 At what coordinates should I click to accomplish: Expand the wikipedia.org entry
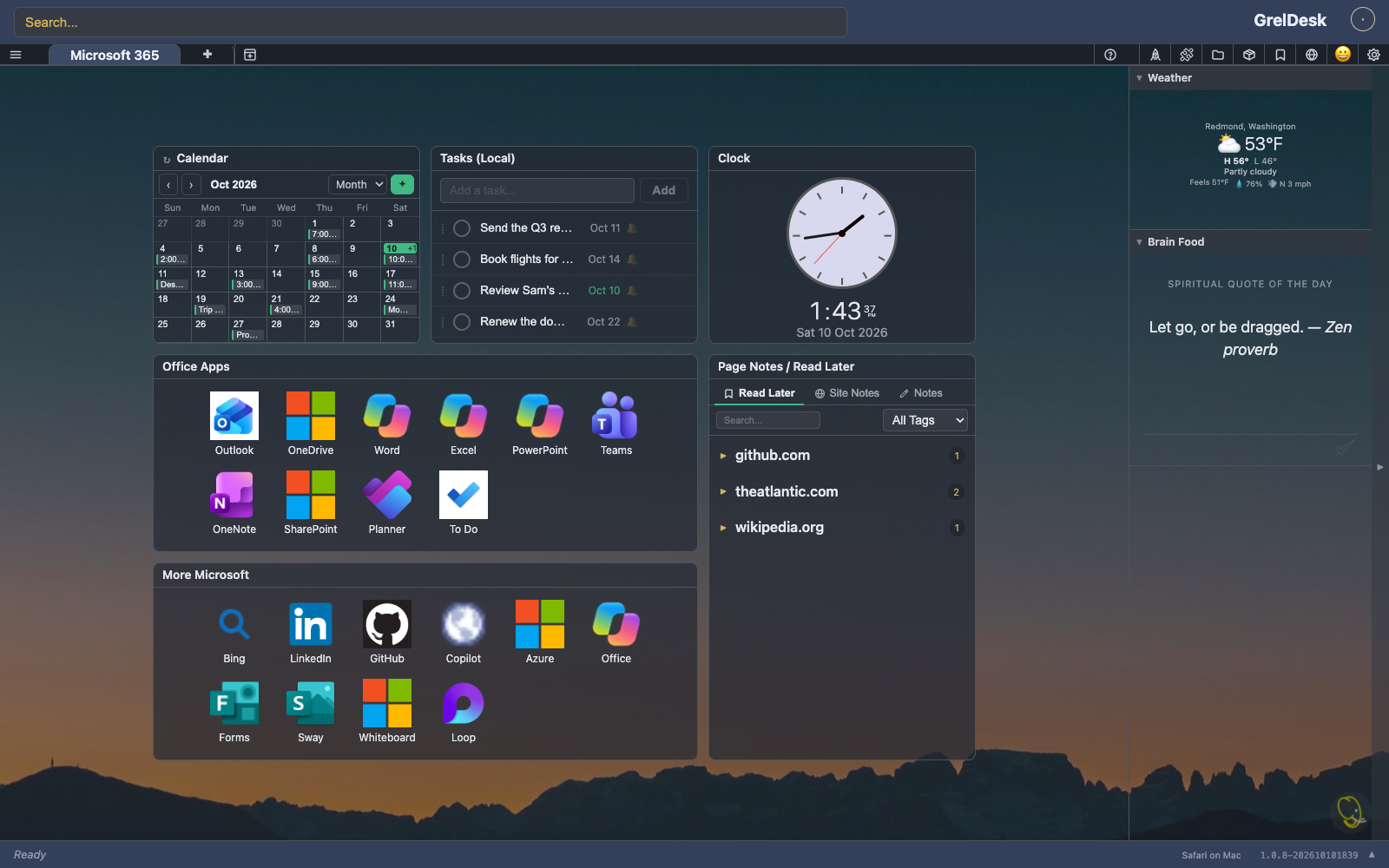[x=723, y=528]
